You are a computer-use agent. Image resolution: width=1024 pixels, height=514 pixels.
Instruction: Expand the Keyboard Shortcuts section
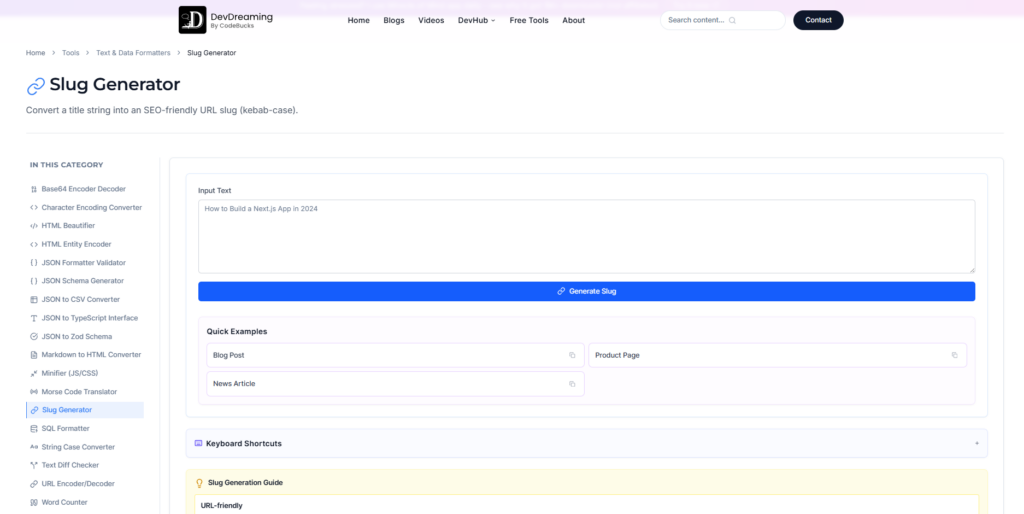[586, 443]
